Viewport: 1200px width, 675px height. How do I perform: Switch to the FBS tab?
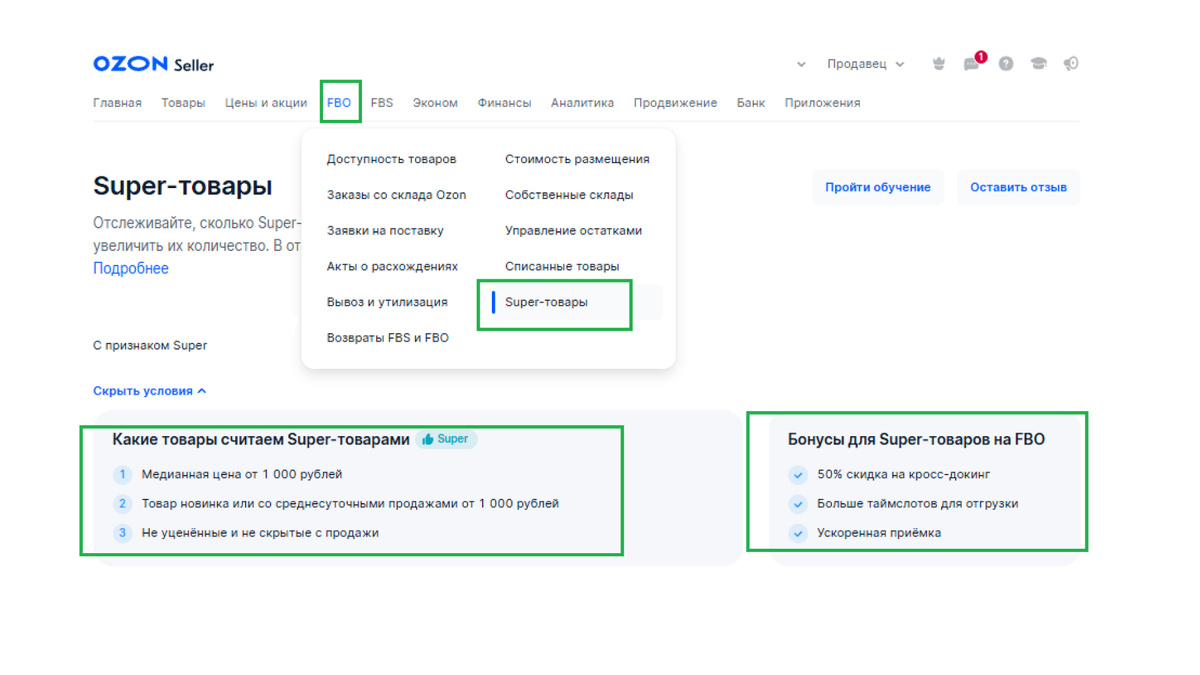coord(381,101)
